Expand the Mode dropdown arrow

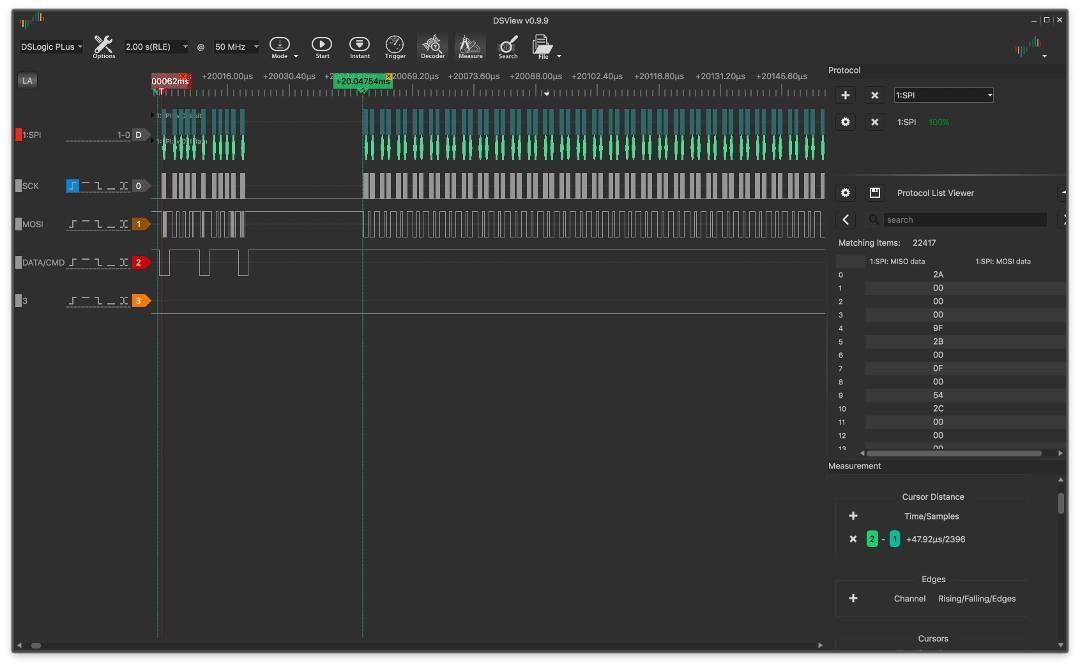(x=296, y=56)
